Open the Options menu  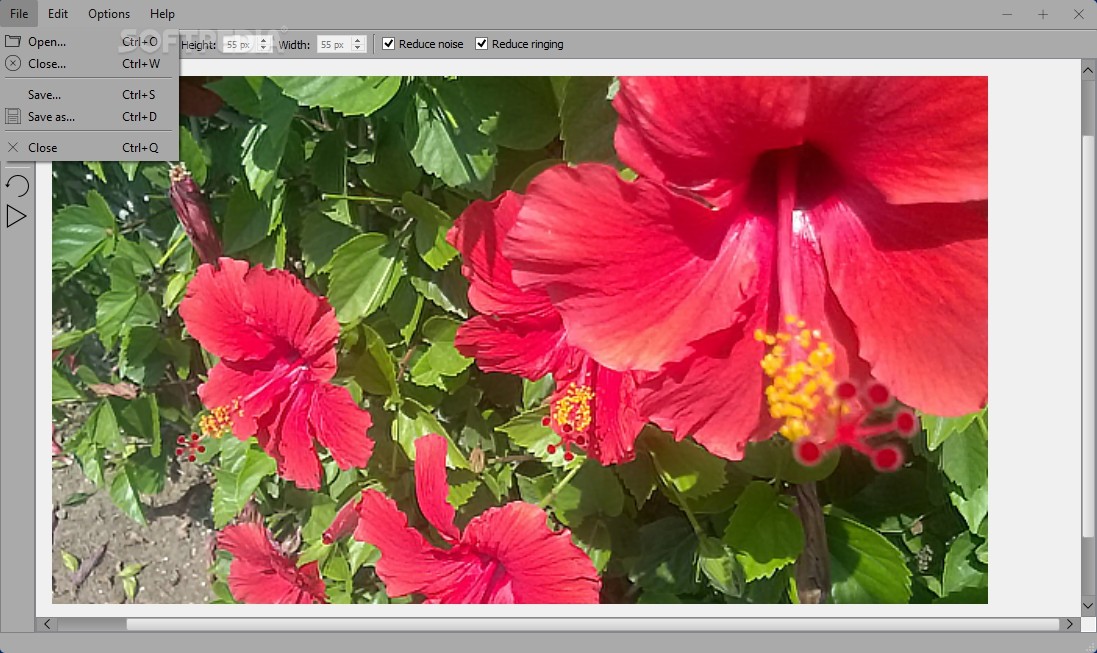(108, 14)
